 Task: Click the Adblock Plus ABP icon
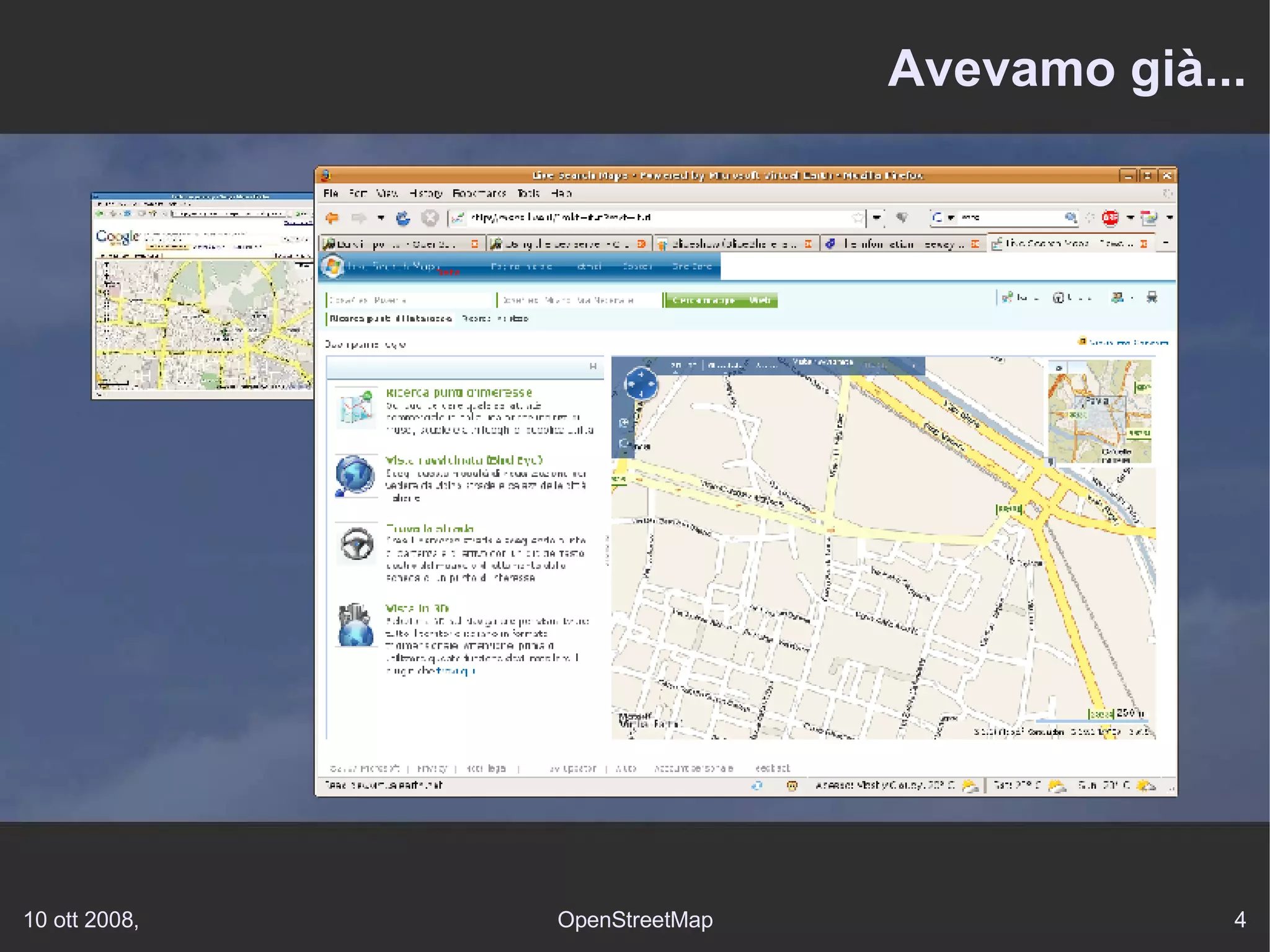(x=1110, y=218)
